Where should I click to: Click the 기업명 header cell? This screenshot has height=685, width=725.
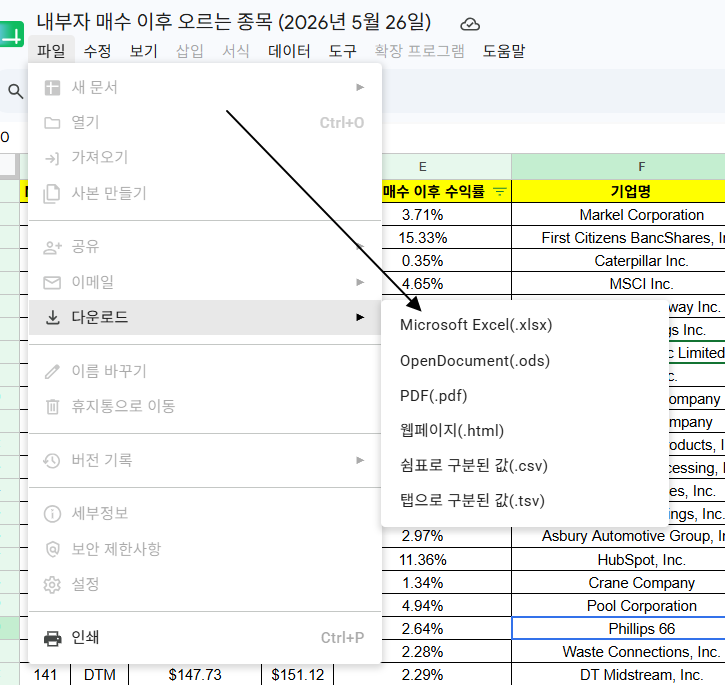[x=619, y=191]
